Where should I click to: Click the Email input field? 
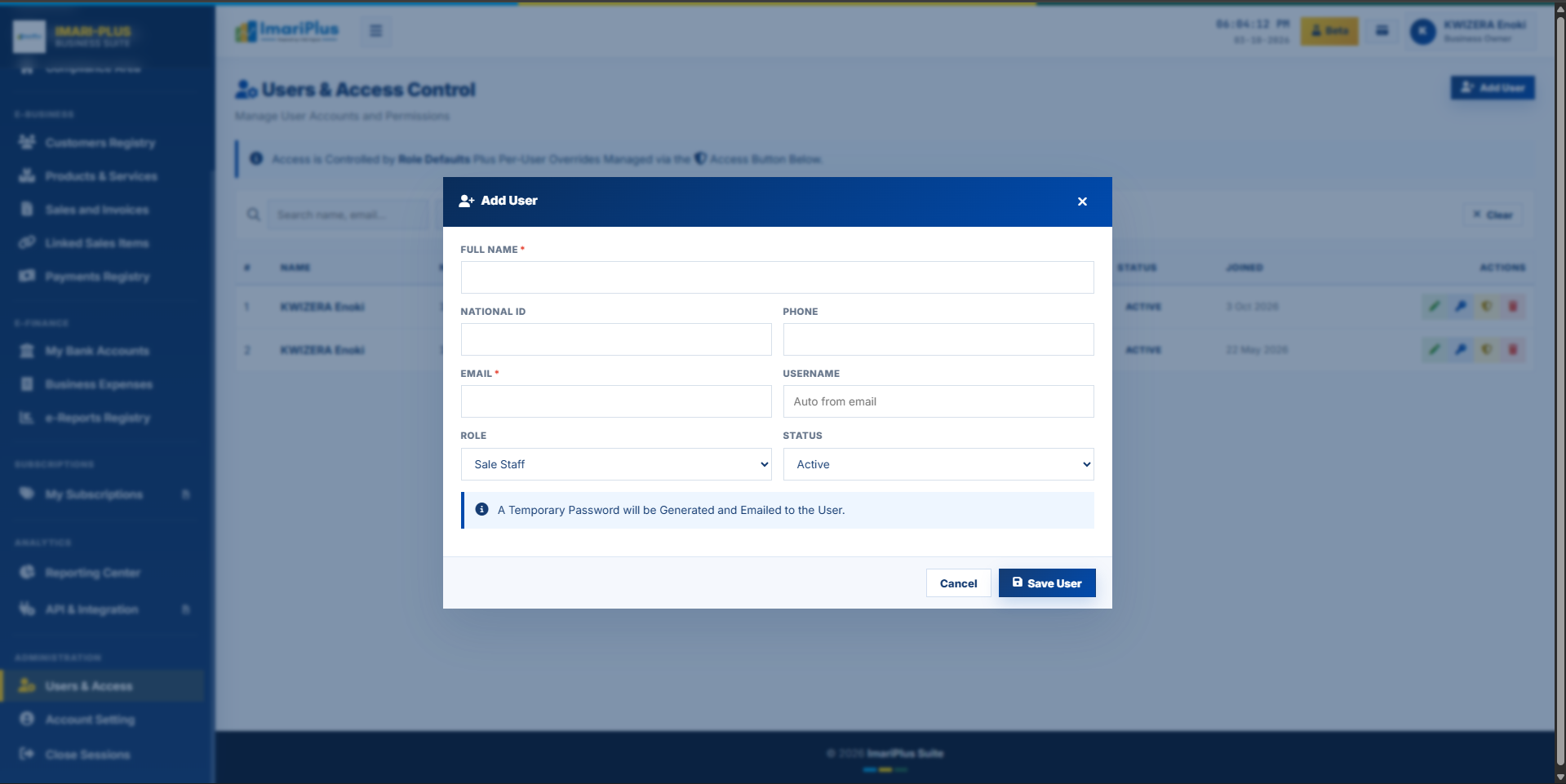(x=616, y=401)
